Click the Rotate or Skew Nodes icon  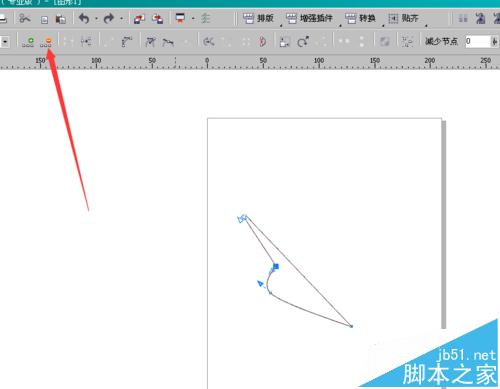pyautogui.click(x=303, y=42)
